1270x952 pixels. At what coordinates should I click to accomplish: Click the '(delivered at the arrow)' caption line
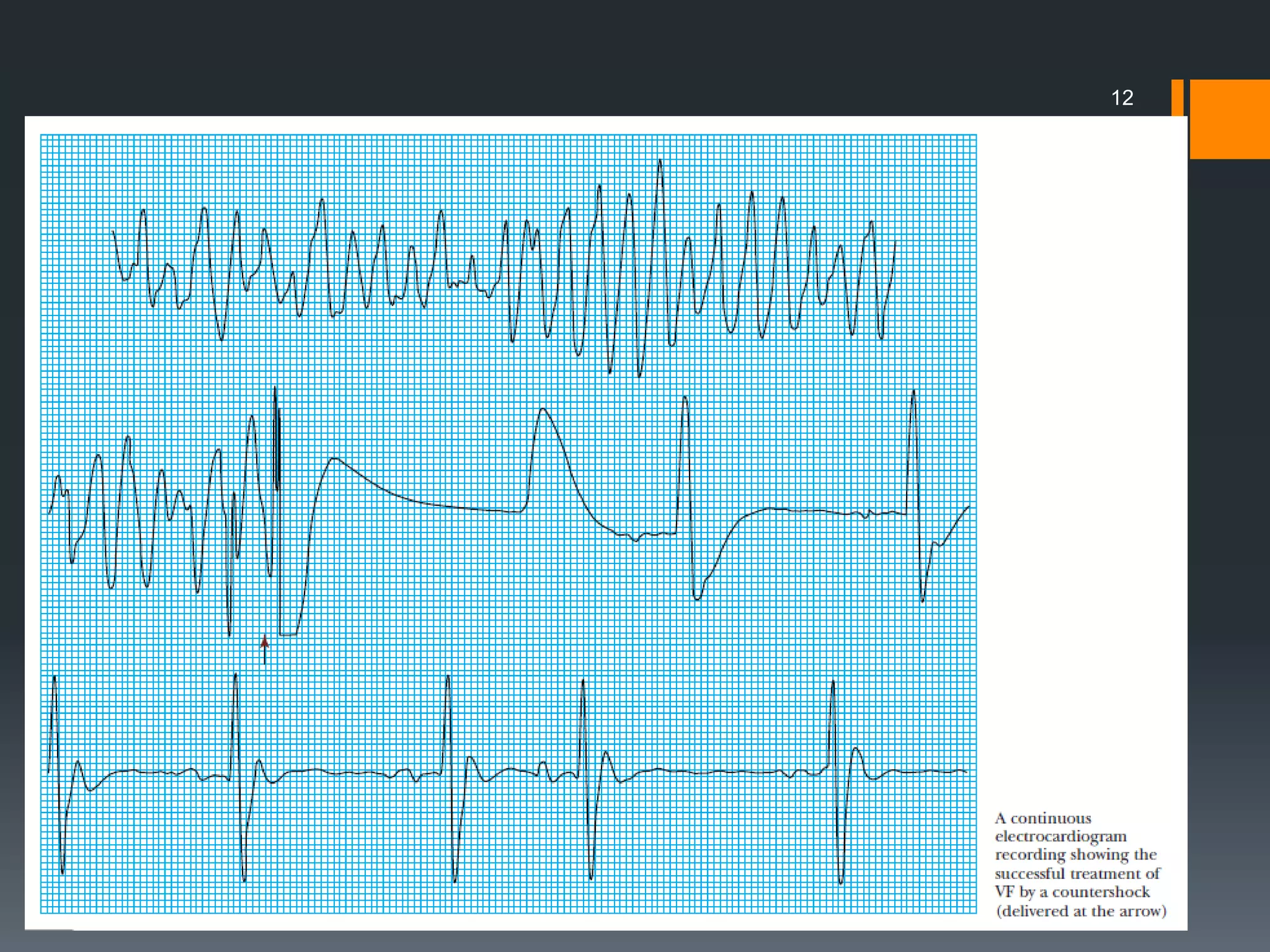[1081, 911]
